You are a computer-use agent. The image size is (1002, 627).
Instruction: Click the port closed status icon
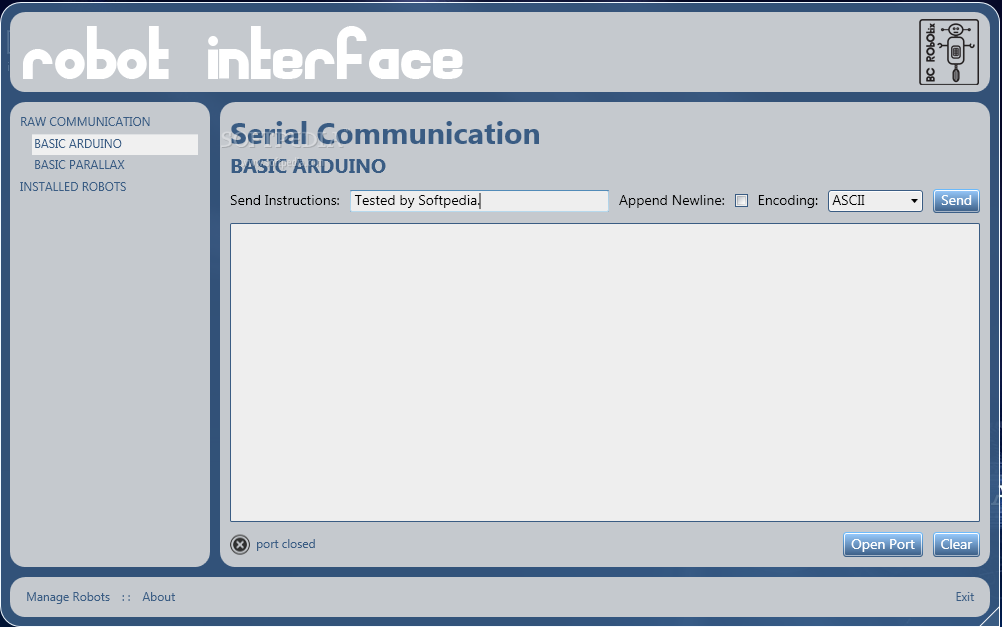[x=240, y=544]
